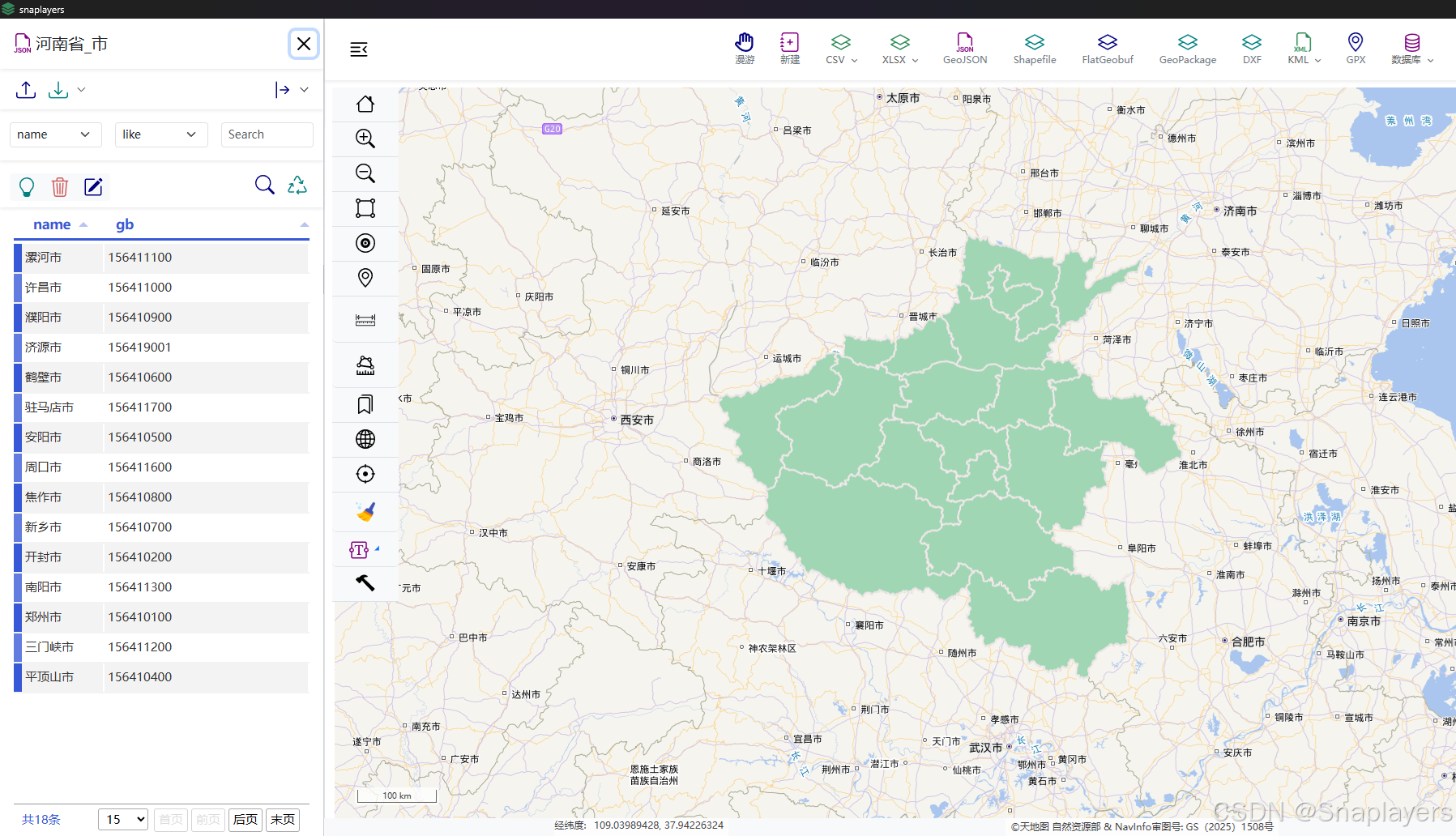
Task: Click the 共18条 record count text
Action: (x=41, y=820)
